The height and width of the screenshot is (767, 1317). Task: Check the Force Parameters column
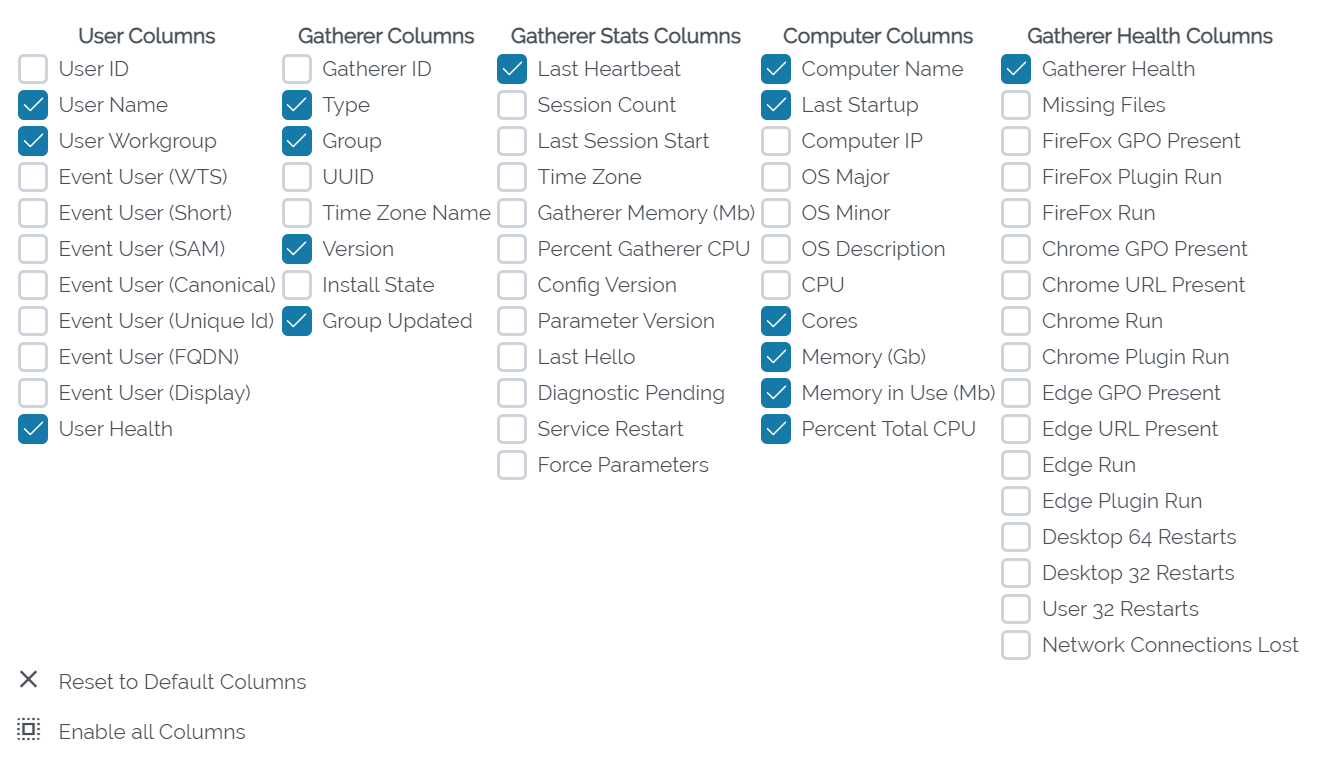click(x=511, y=464)
